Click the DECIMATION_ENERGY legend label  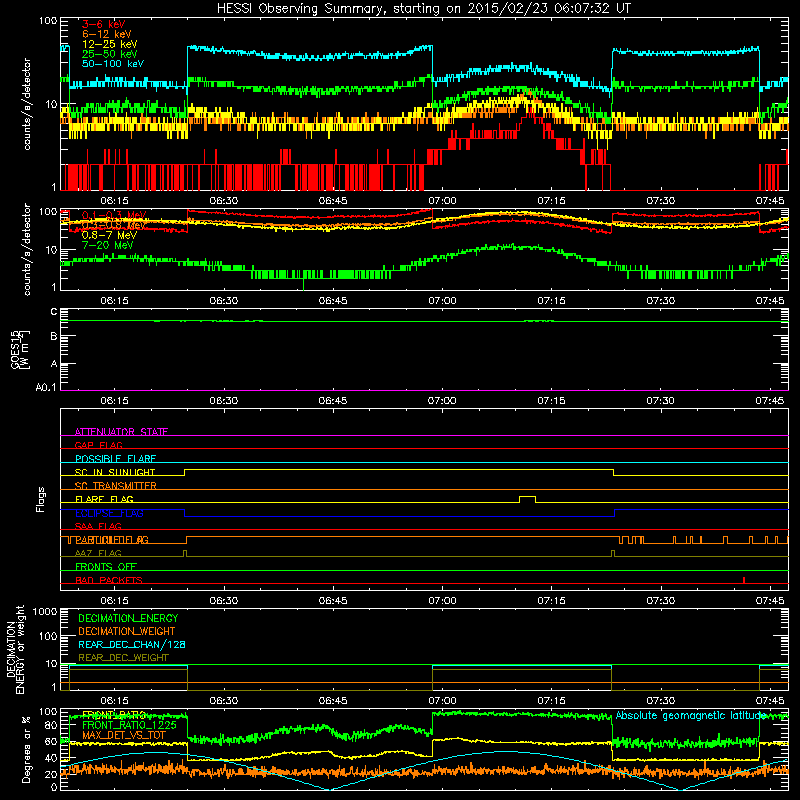[x=128, y=618]
